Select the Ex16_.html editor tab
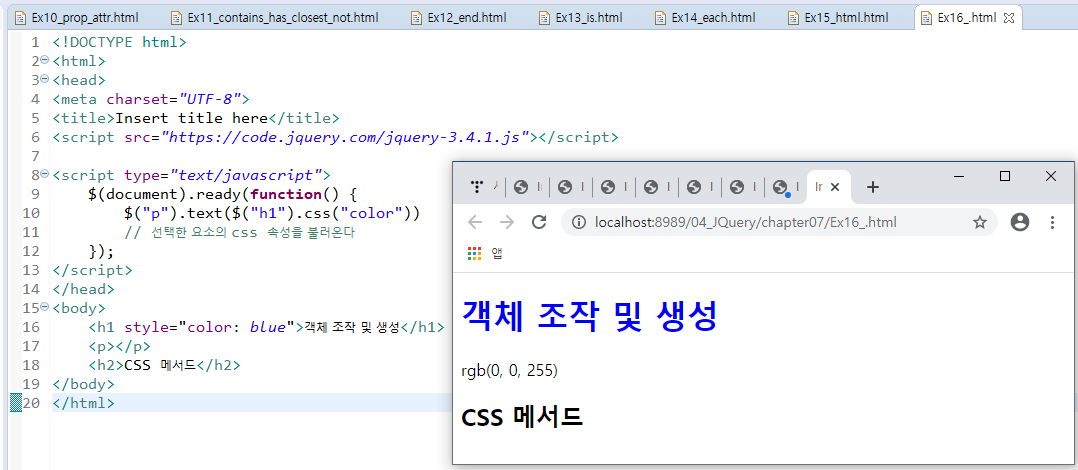 (x=967, y=18)
